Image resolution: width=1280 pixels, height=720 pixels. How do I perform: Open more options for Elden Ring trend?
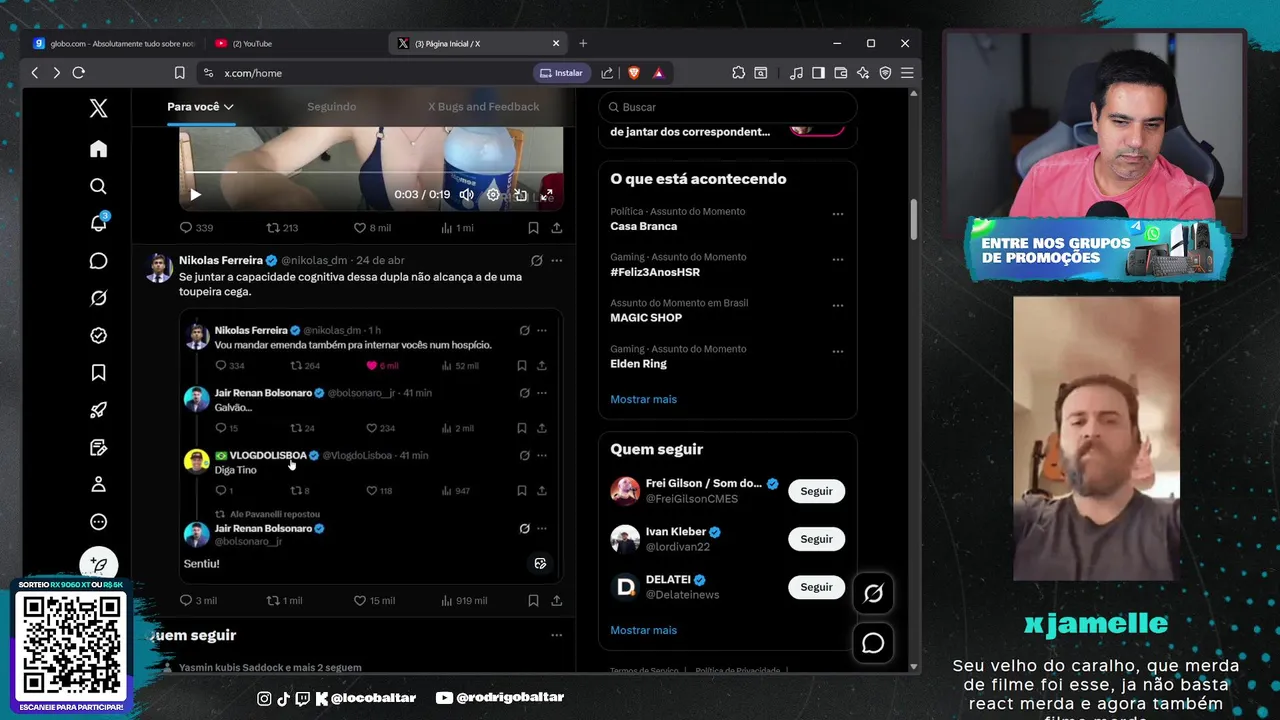(838, 352)
